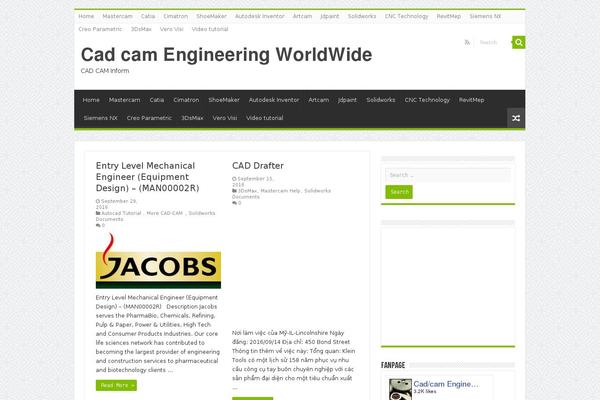600x400 pixels.
Task: Open the CAD Drafter post title
Action: coord(258,166)
